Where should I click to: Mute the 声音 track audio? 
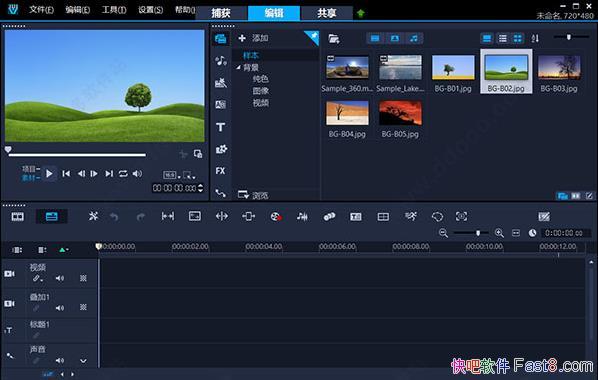(60, 360)
